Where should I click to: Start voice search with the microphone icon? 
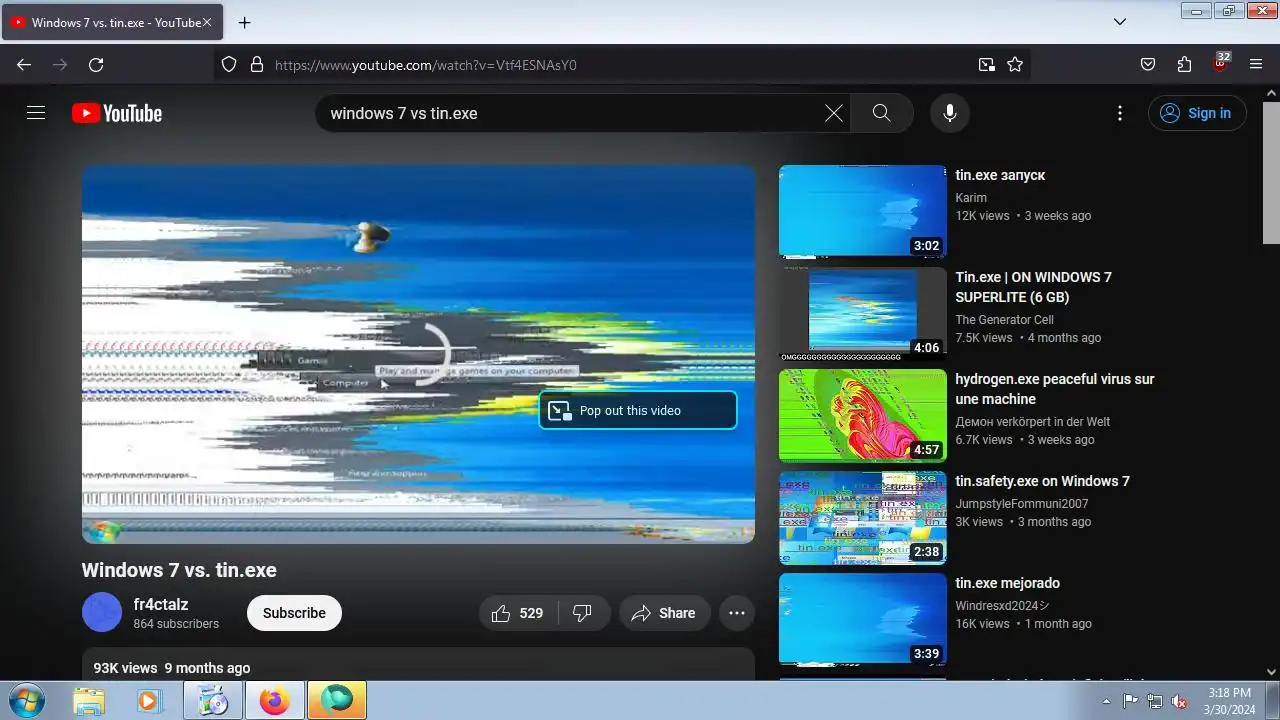[950, 113]
